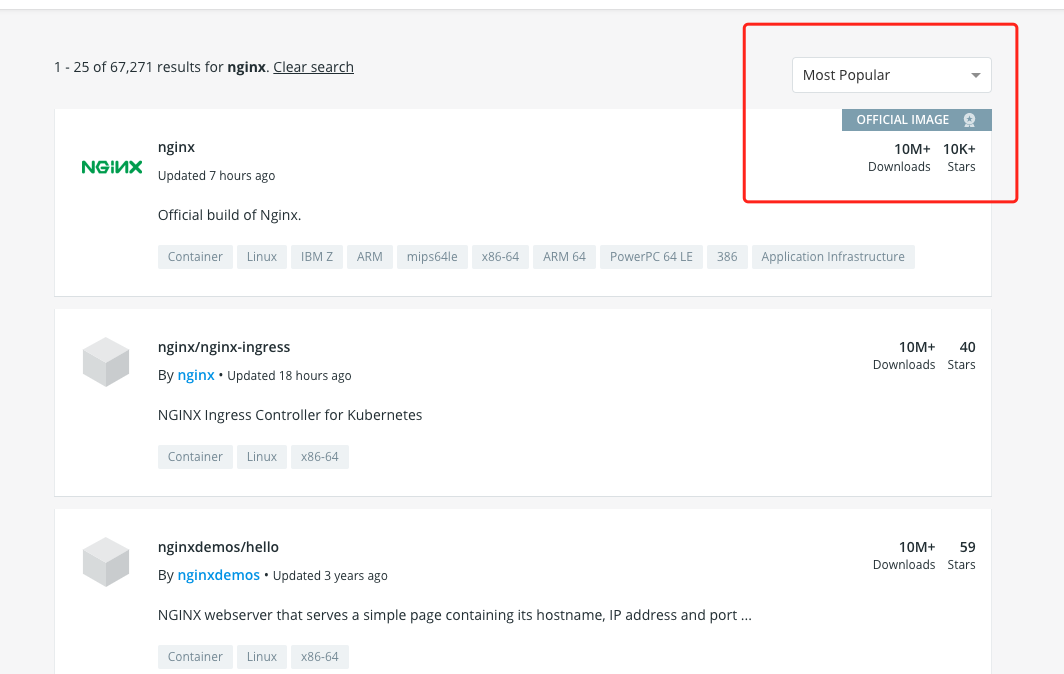
Task: Click the 386 tag
Action: coord(727,257)
